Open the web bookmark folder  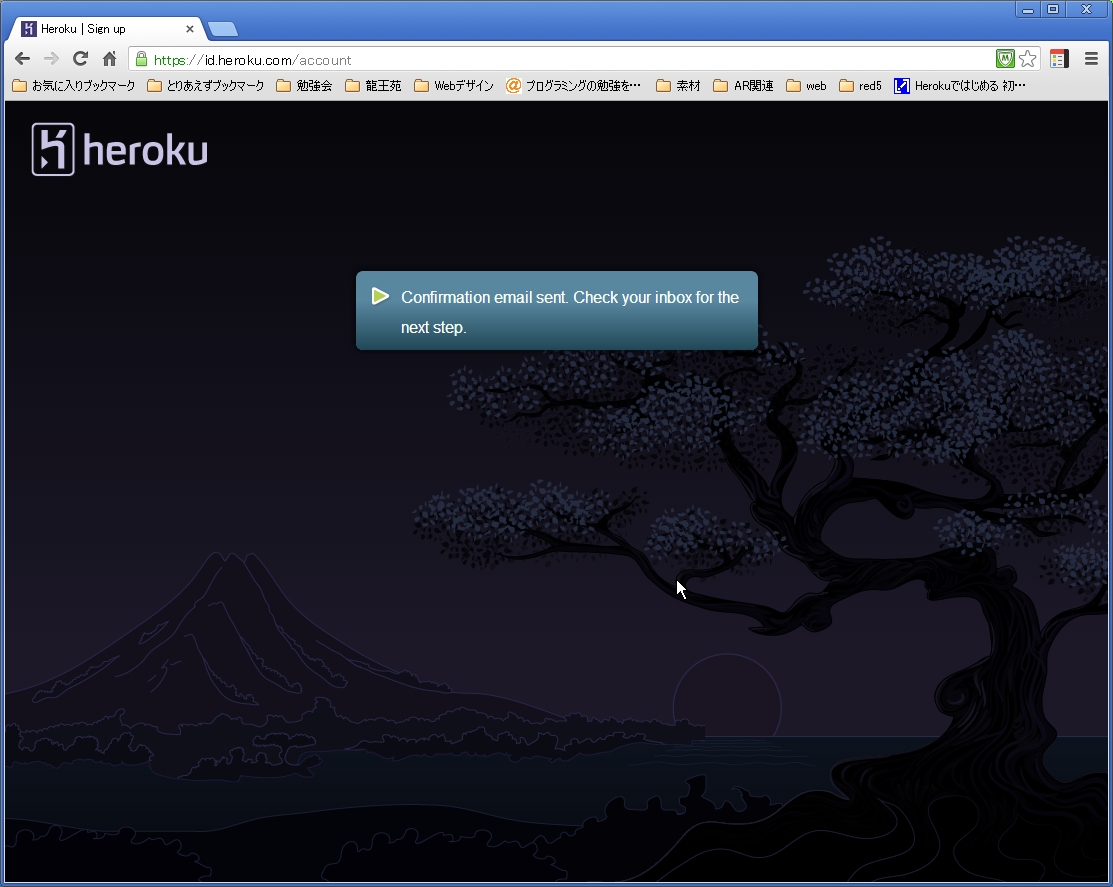pos(806,86)
